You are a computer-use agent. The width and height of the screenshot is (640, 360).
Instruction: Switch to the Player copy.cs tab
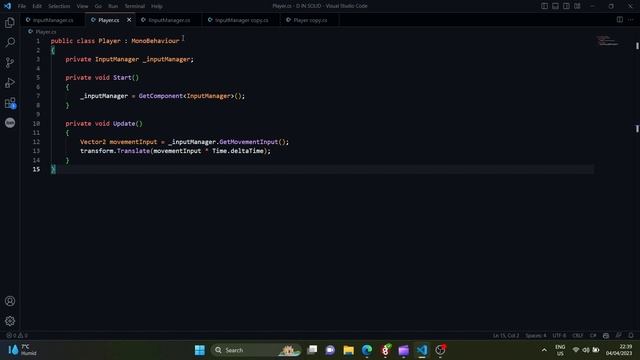pos(309,20)
